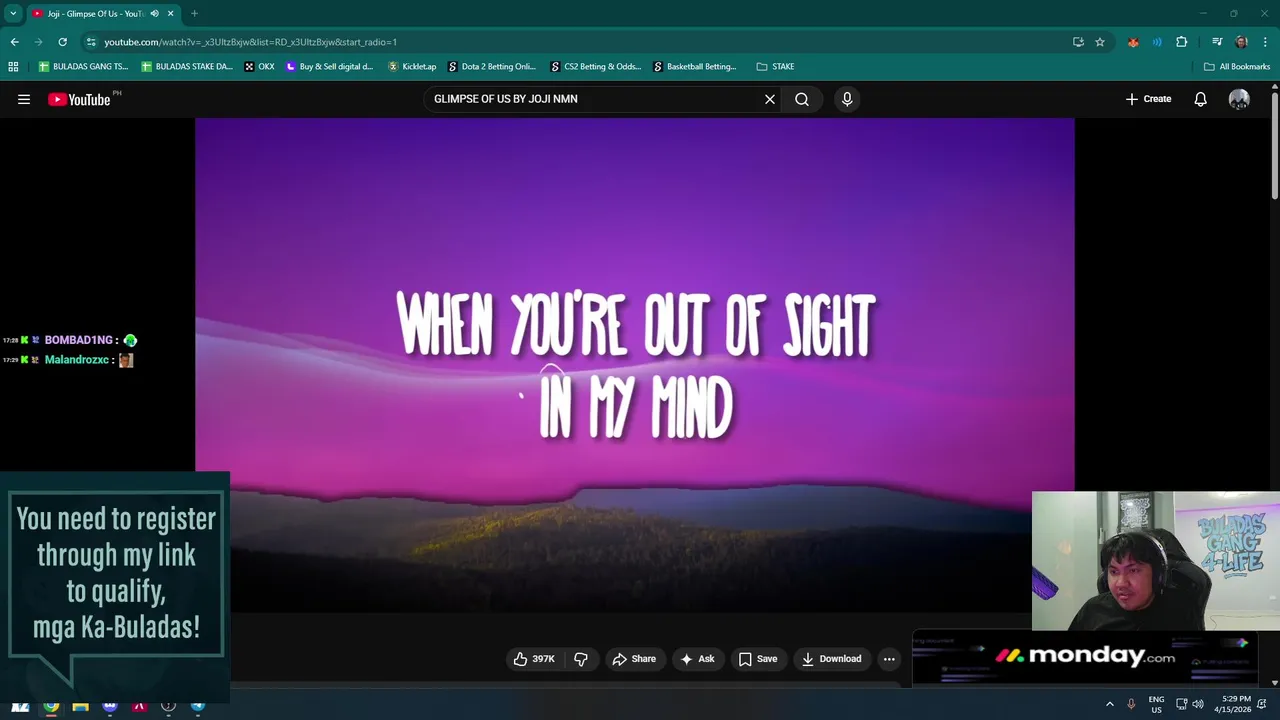
Task: Save the video to a playlist
Action: point(758,659)
